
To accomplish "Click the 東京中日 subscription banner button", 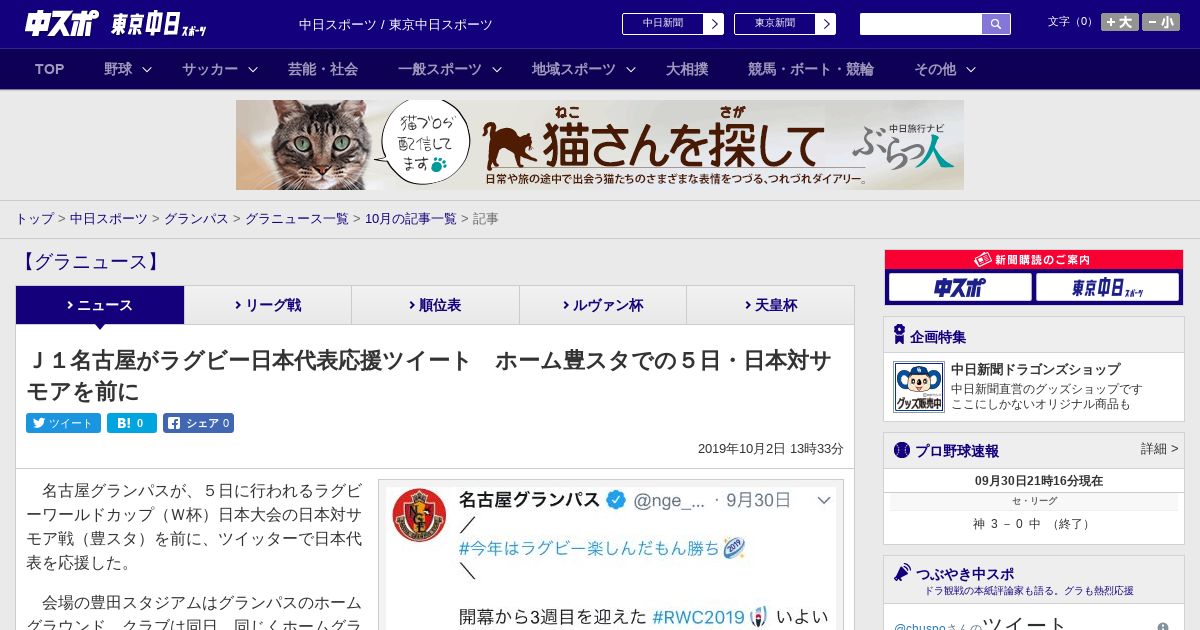I will point(1108,288).
